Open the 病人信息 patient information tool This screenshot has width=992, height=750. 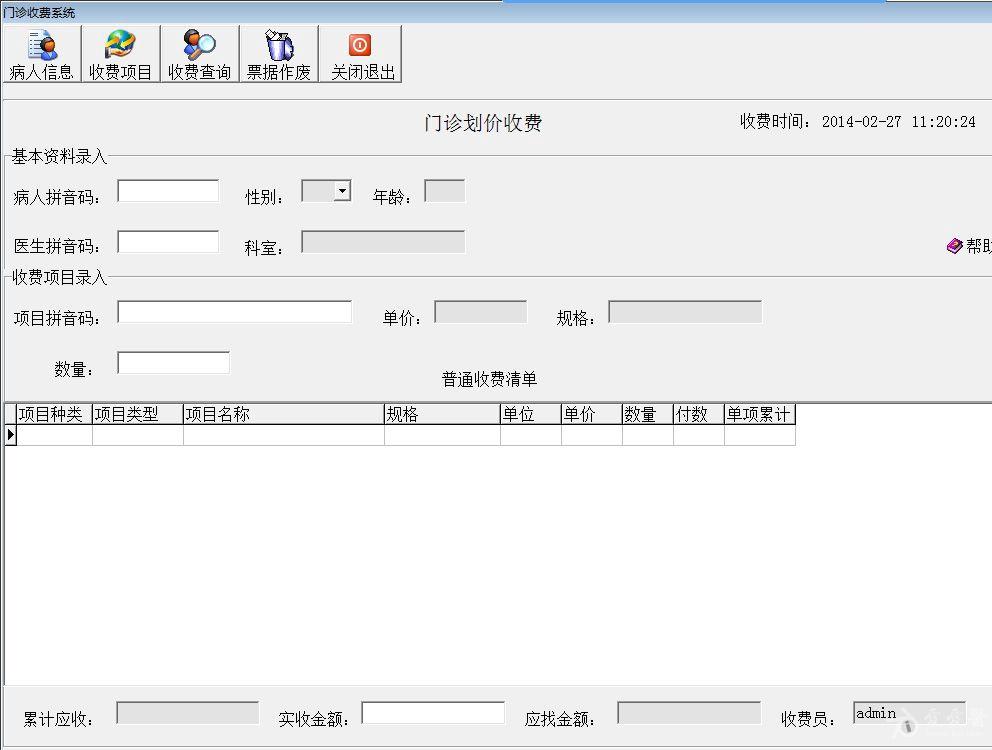click(x=41, y=54)
